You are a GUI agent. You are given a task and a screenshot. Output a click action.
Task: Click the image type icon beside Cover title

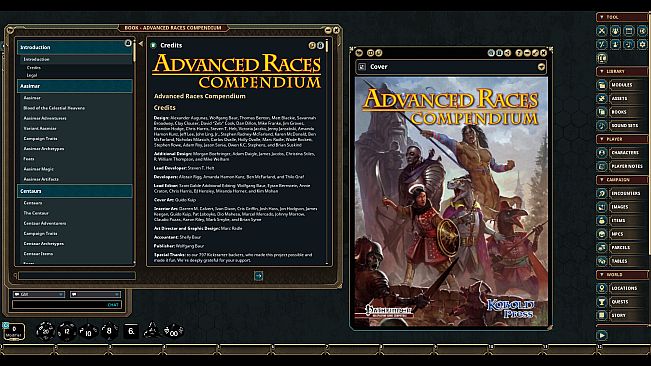(x=362, y=67)
